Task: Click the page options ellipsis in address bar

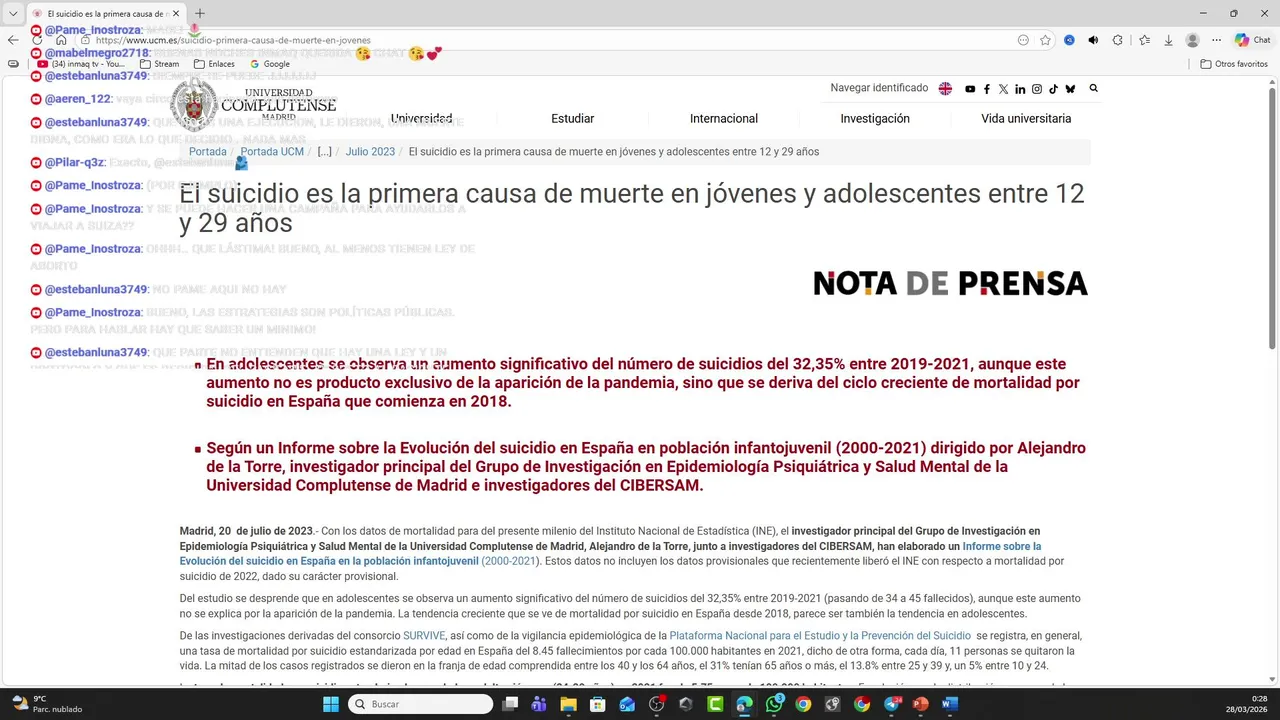Action: point(1023,40)
